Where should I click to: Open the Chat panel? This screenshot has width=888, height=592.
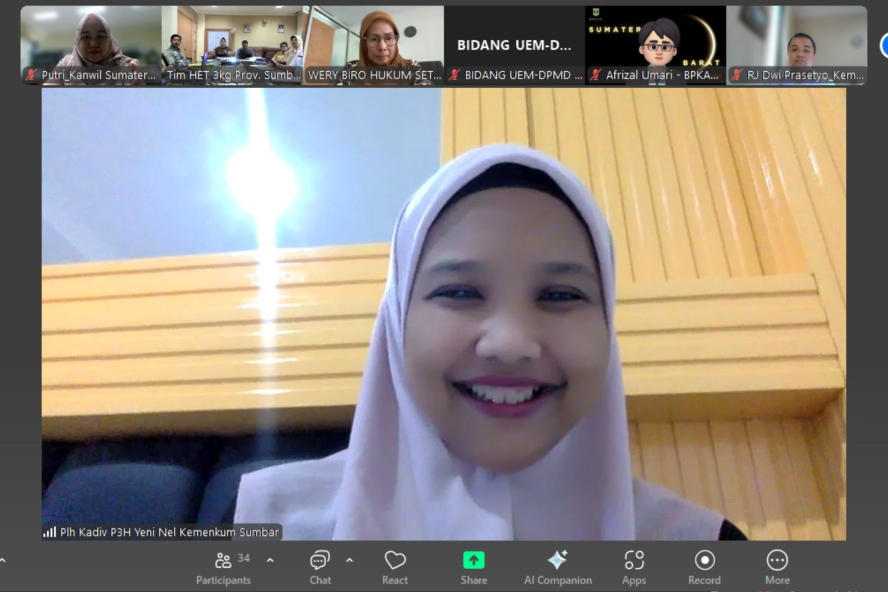click(320, 567)
